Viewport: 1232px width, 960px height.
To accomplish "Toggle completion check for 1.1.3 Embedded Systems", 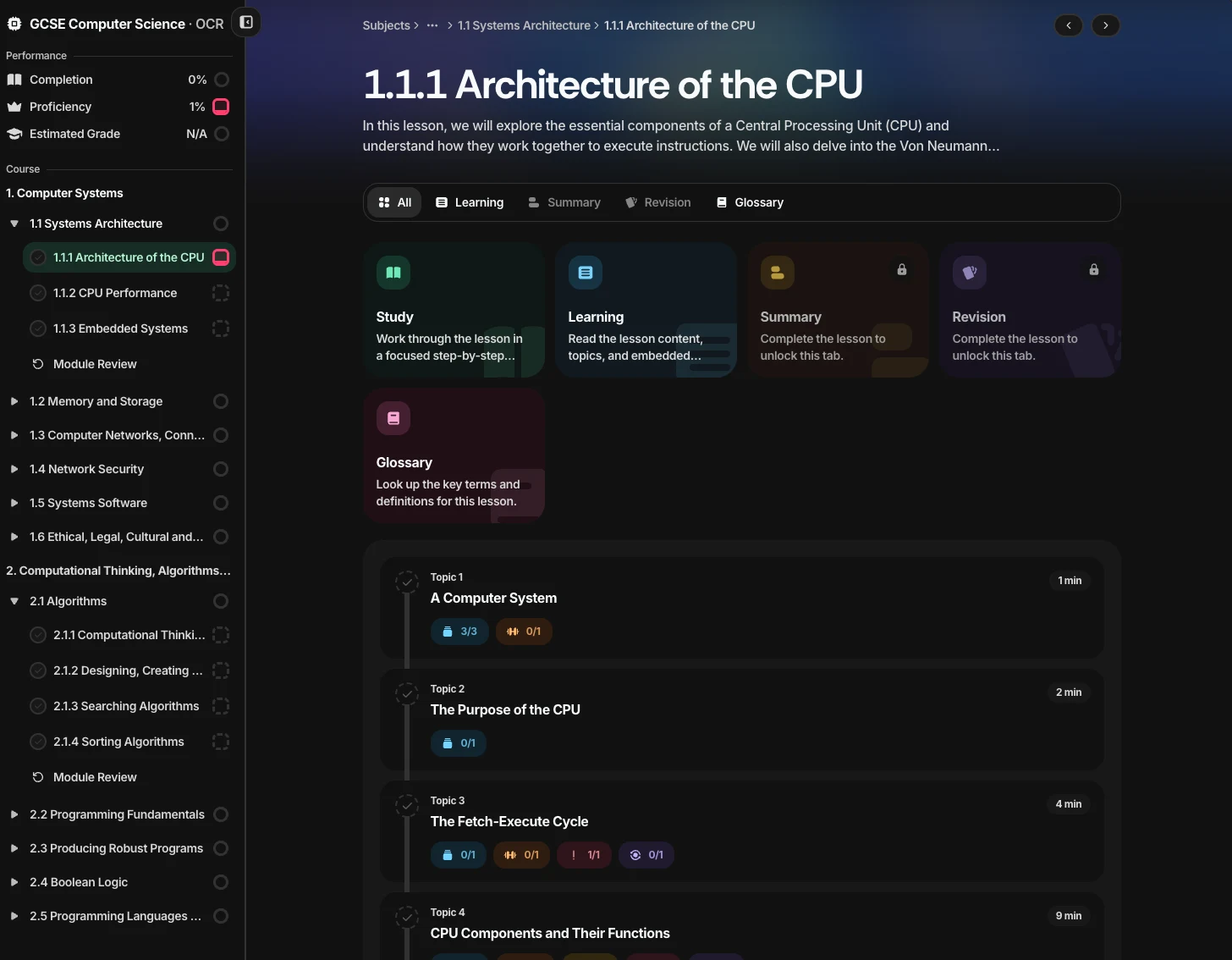I will [38, 328].
